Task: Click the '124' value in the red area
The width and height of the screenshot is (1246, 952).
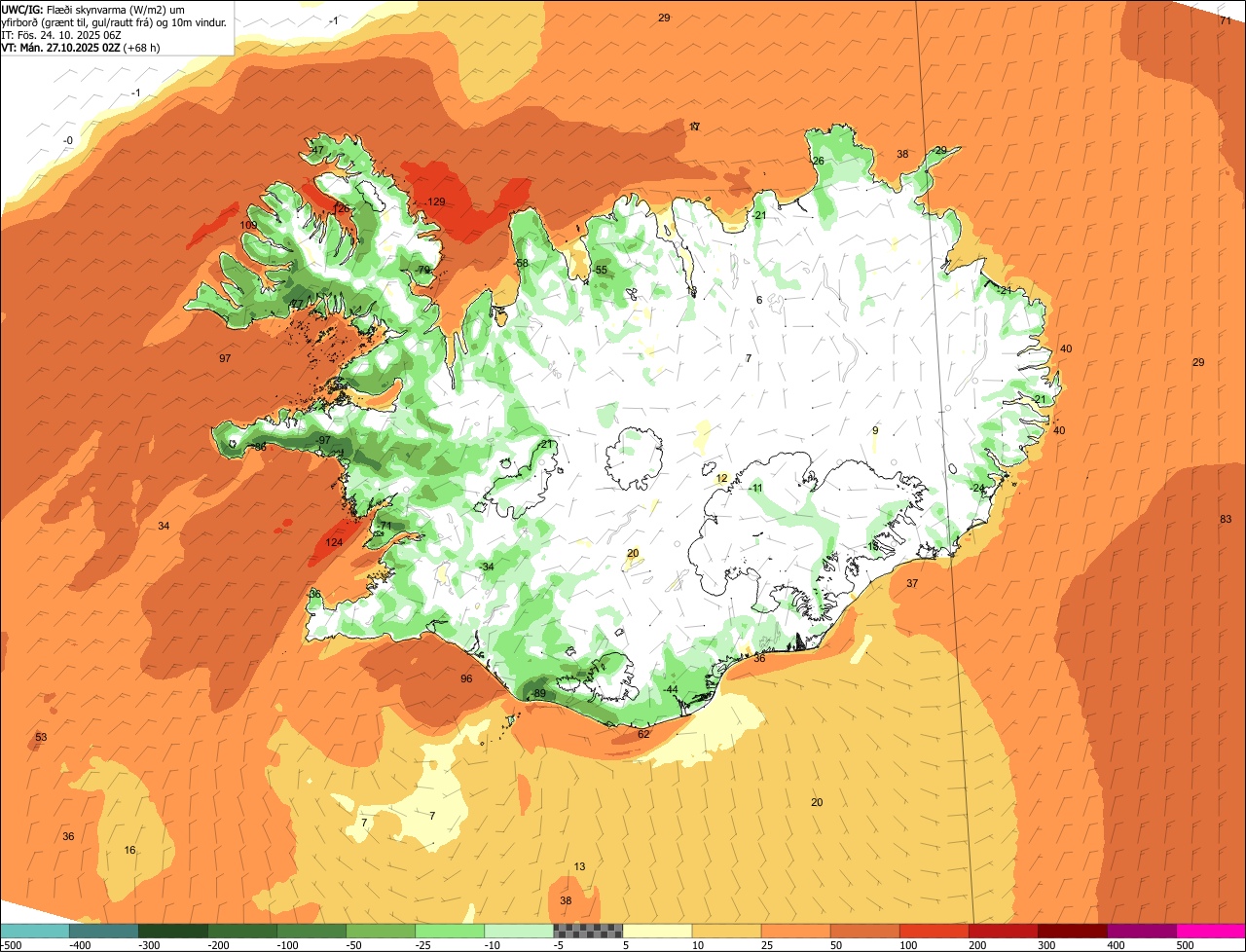Action: point(334,542)
